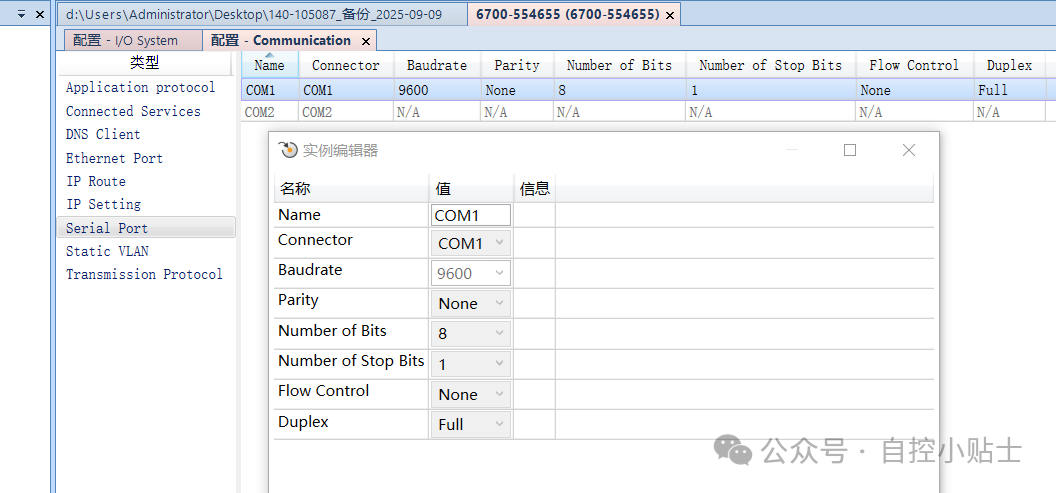The height and width of the screenshot is (493, 1056).
Task: Sort by the Baudrate column header
Action: (x=437, y=65)
